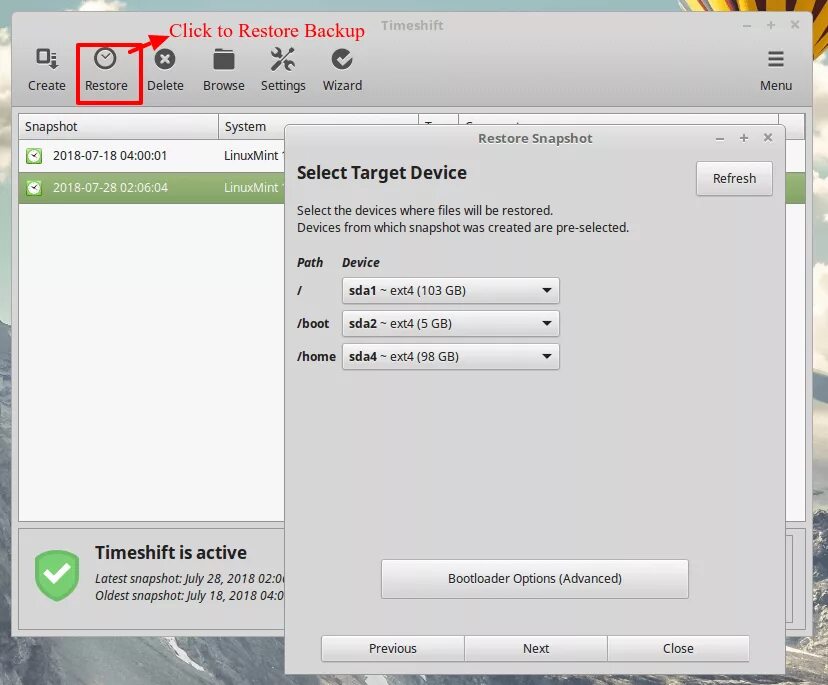The height and width of the screenshot is (685, 828).
Task: Sort by Snapshot column header
Action: tap(118, 127)
